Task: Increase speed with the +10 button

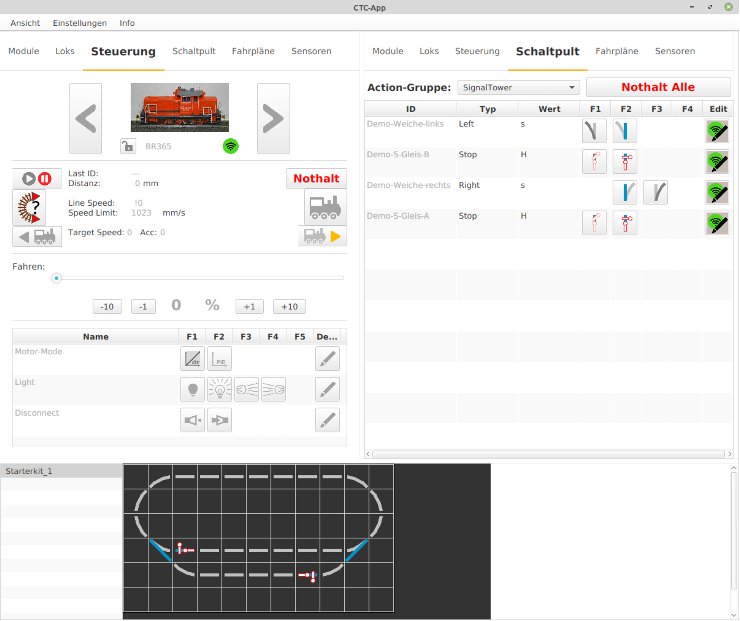Action: click(292, 307)
